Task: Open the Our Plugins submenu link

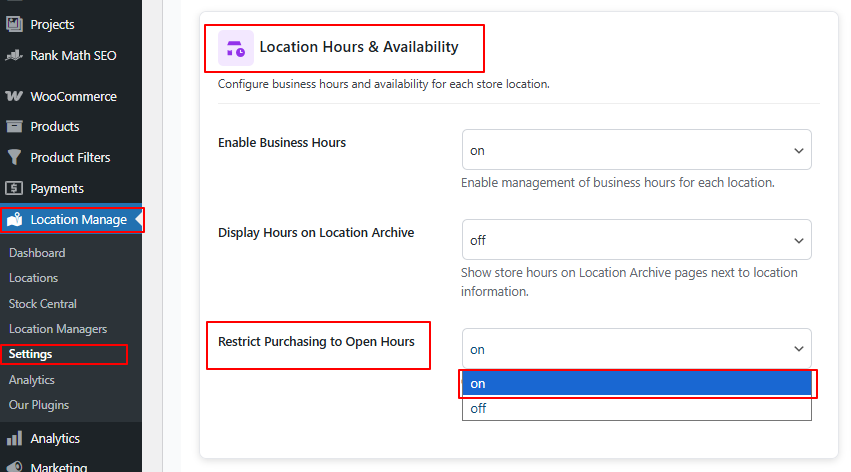Action: coord(39,405)
